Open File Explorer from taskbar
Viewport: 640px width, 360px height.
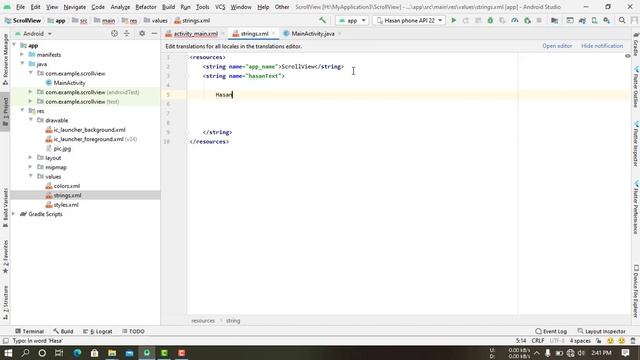point(112,353)
